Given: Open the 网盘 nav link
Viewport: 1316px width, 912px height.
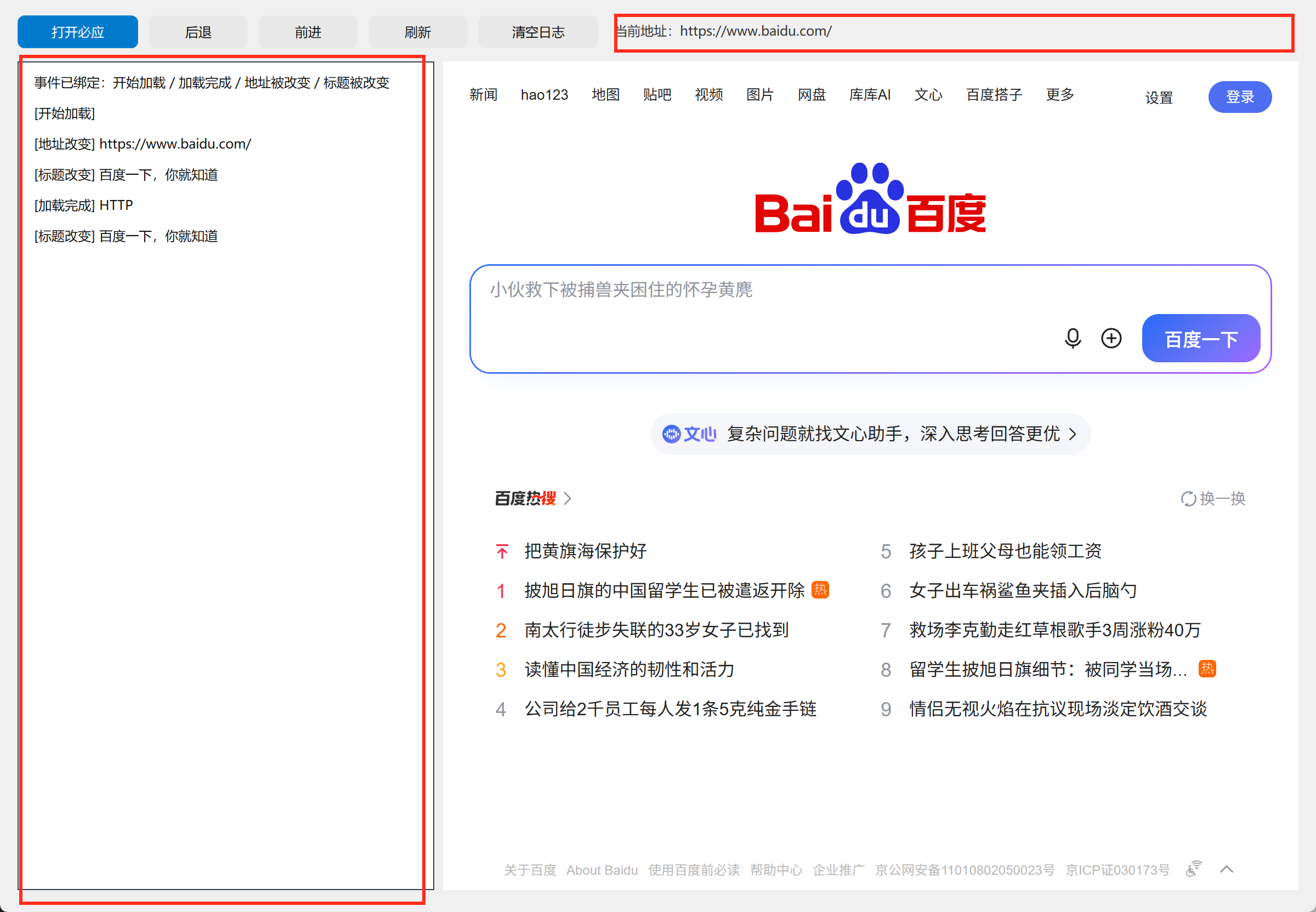Looking at the screenshot, I should [811, 95].
